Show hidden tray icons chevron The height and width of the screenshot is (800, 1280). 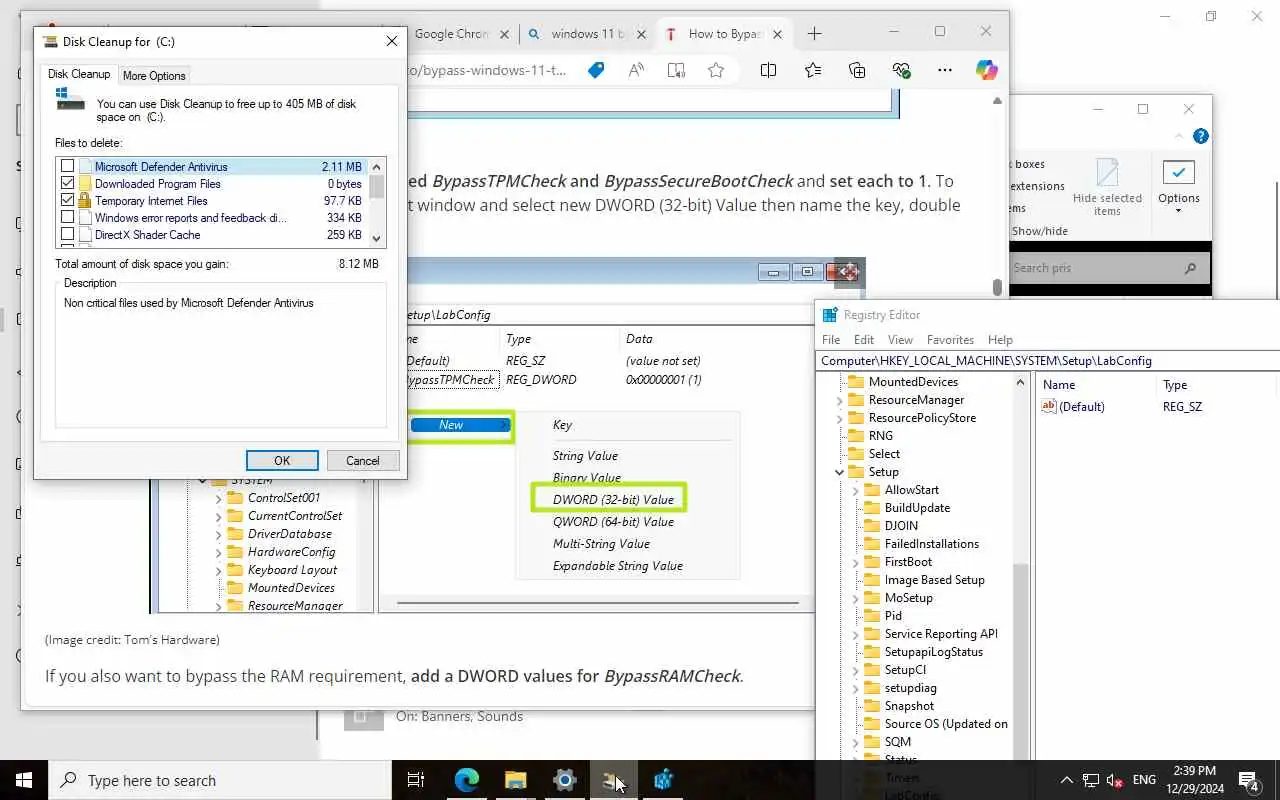coord(1066,780)
